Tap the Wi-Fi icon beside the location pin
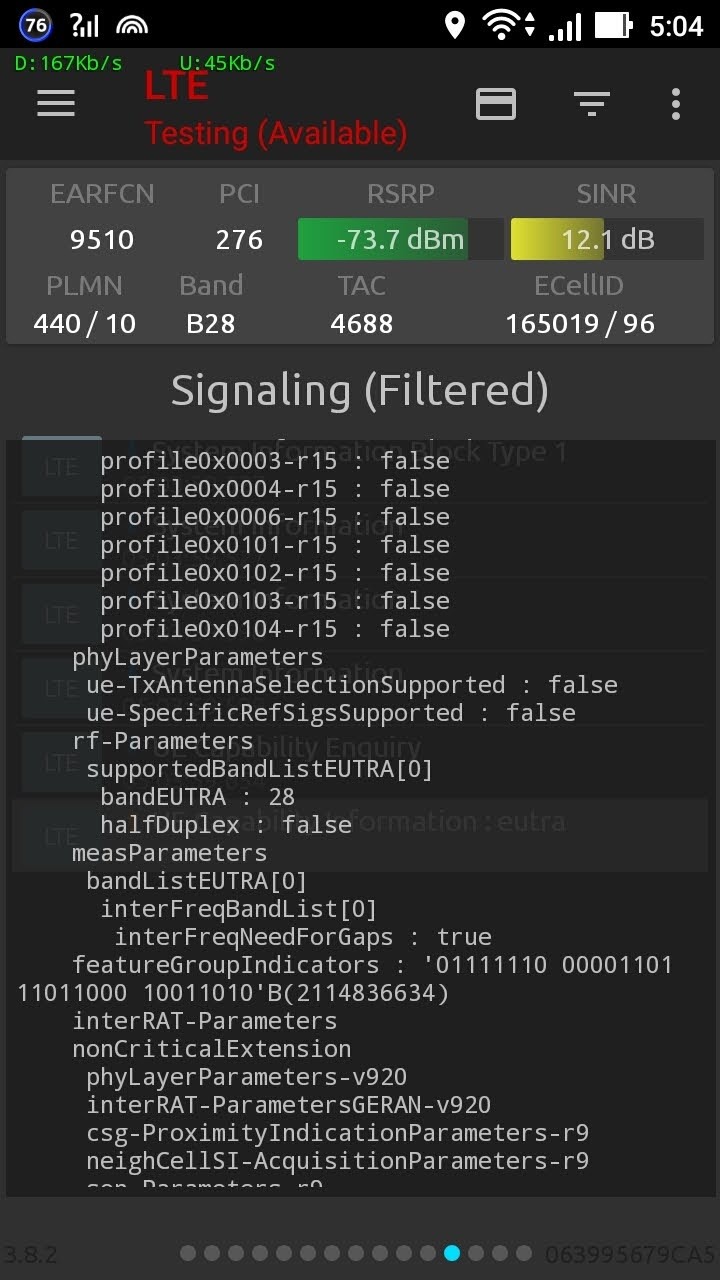720x1280 pixels. [502, 25]
